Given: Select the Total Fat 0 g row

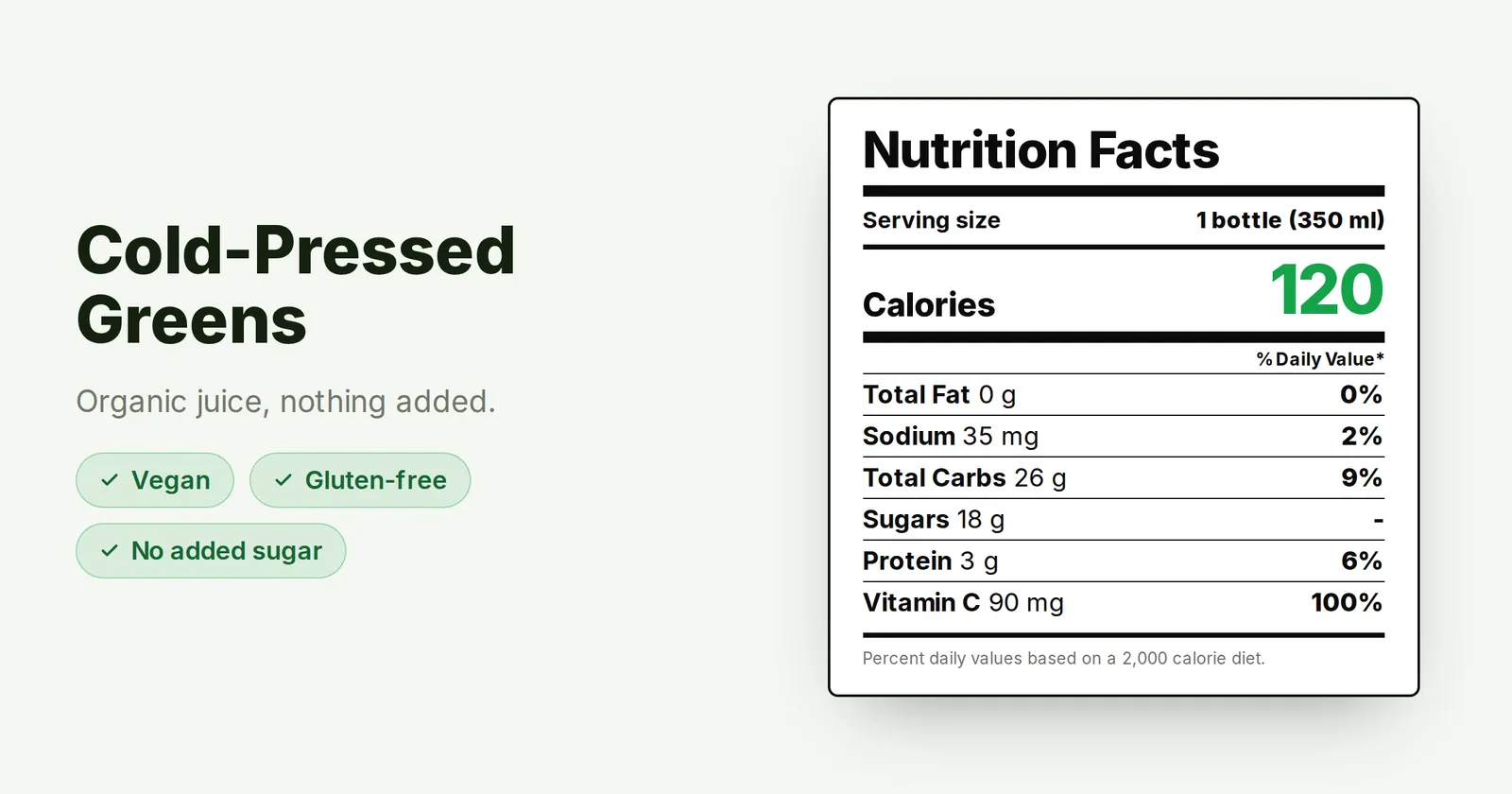Looking at the screenshot, I should (1124, 395).
